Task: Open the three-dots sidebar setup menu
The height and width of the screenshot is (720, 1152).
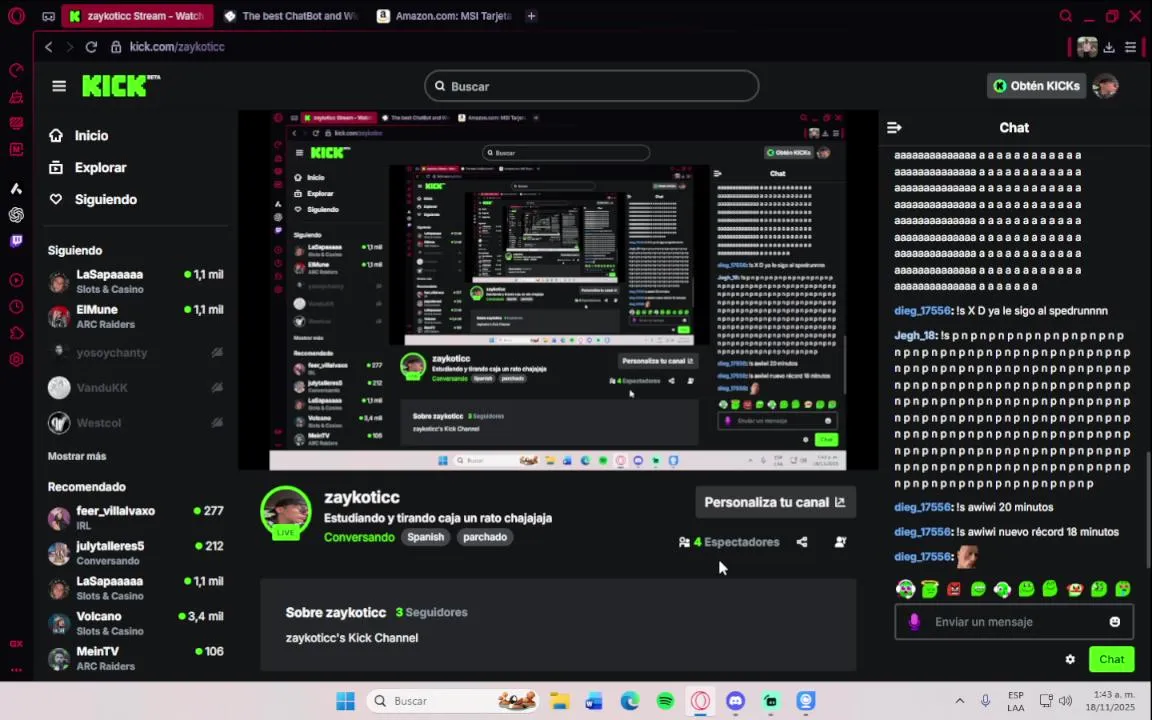Action: (16, 670)
